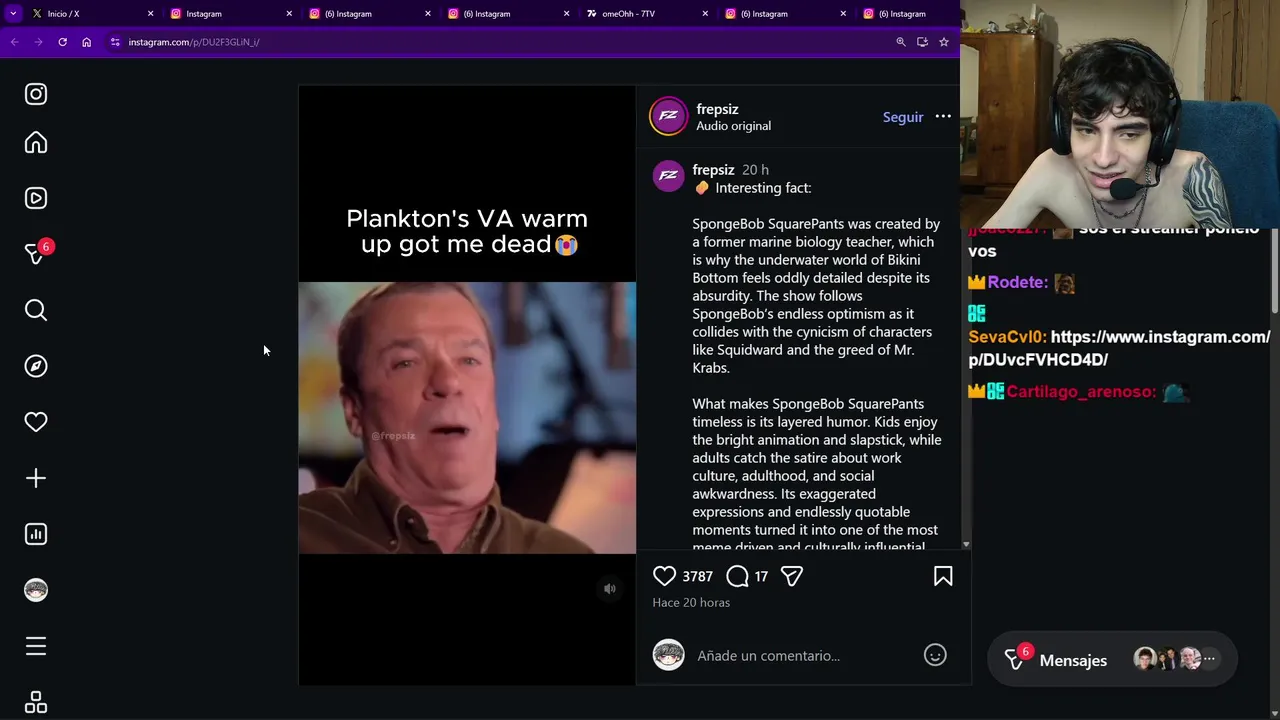Bookmark the page with star icon
Screen dimensions: 1280x720
click(943, 42)
